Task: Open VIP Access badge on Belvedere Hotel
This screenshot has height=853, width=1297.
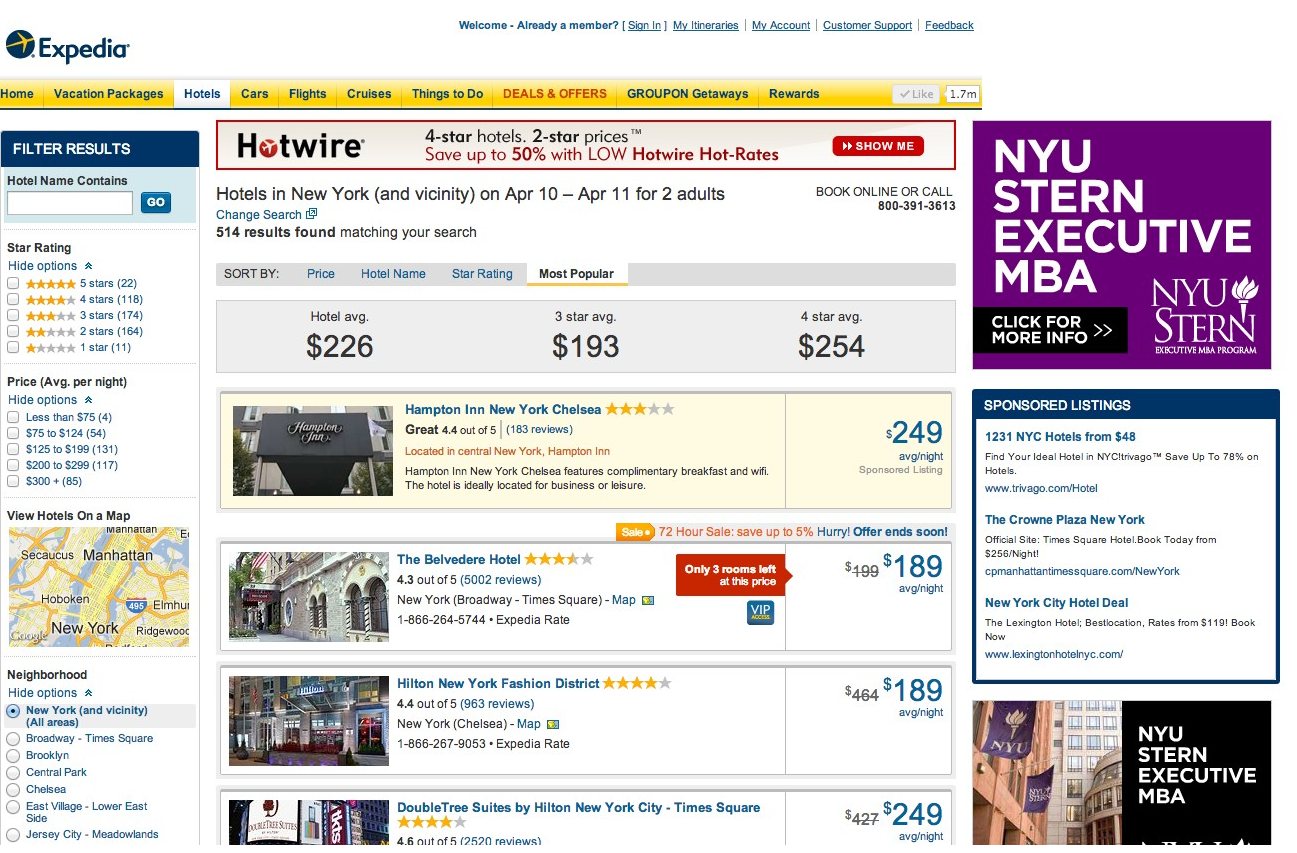Action: [x=760, y=612]
